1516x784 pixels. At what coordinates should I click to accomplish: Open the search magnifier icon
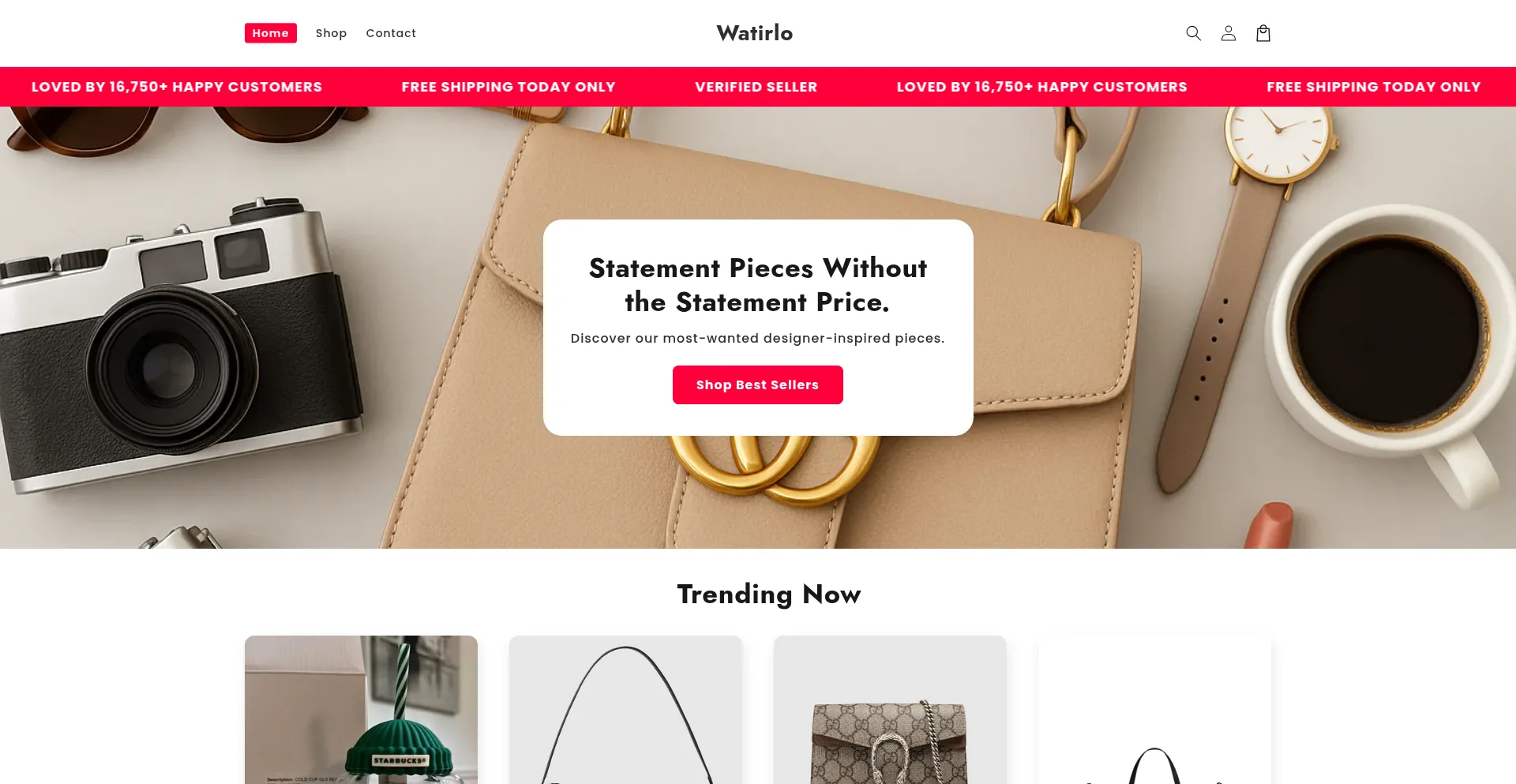click(1193, 33)
